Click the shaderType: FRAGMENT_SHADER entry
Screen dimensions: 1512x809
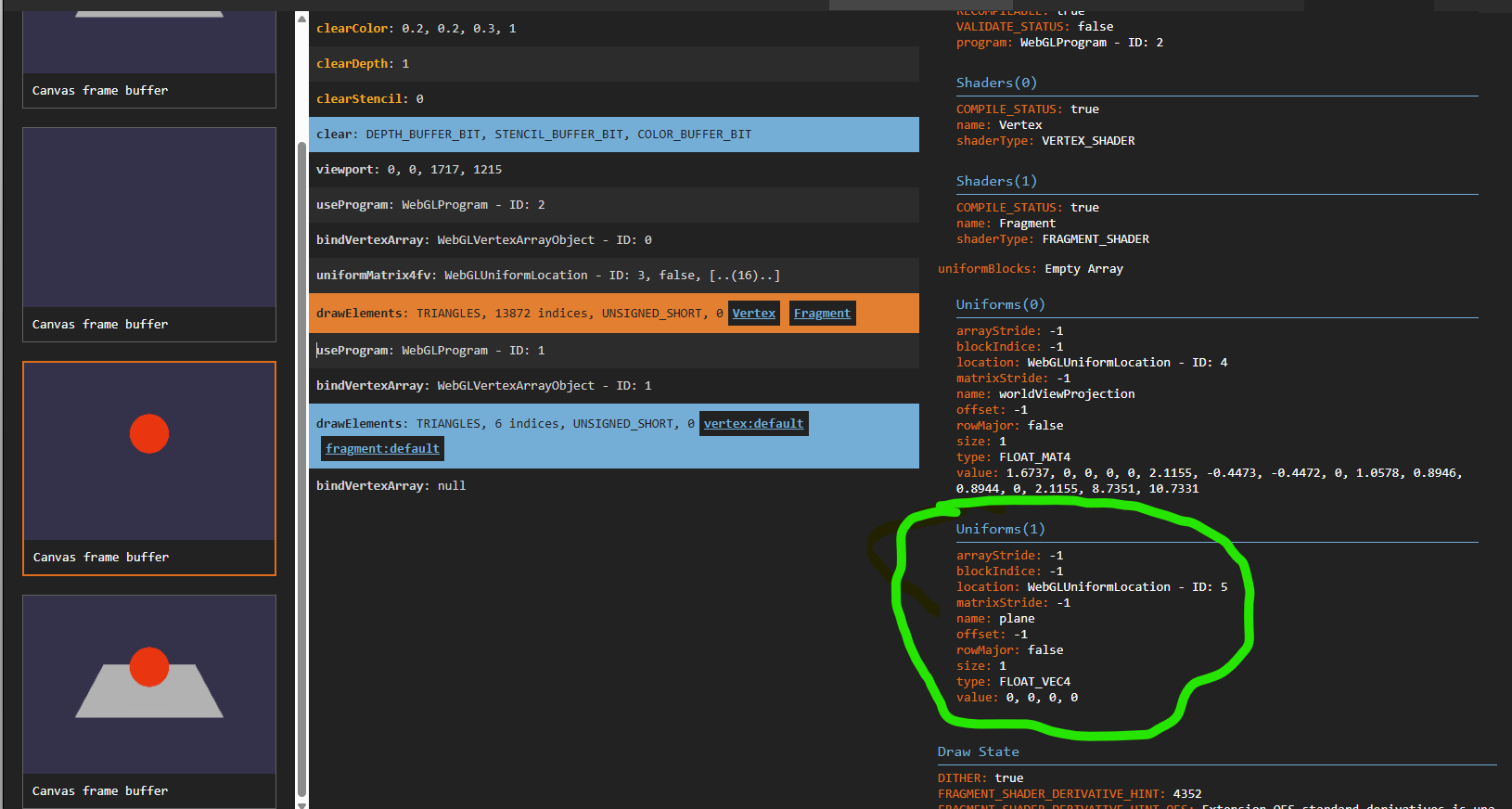coord(1053,239)
